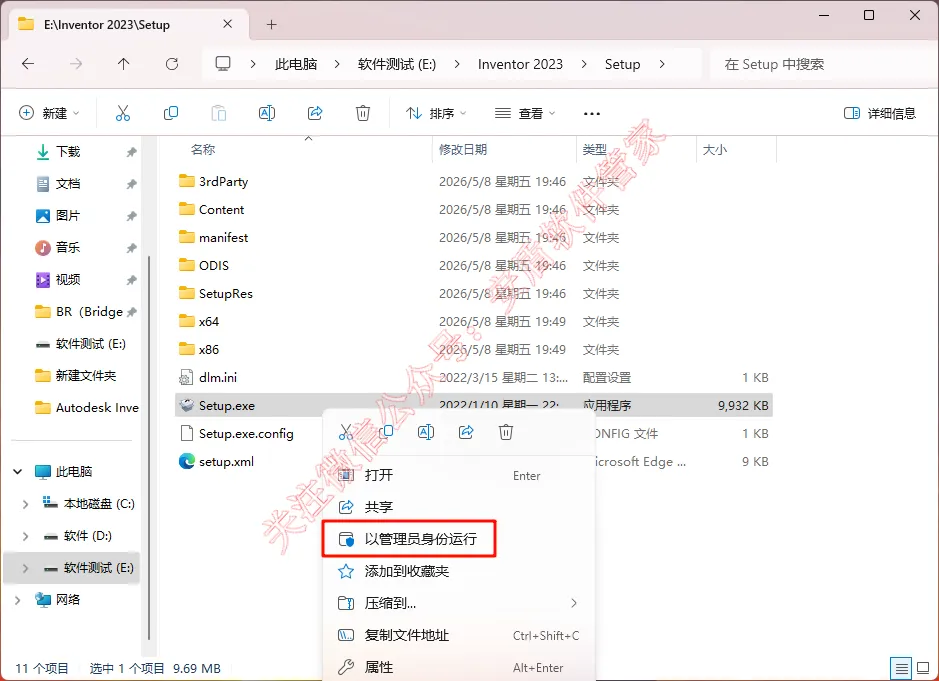Collapse the 此电脑 tree node
The height and width of the screenshot is (681, 939).
[18, 472]
